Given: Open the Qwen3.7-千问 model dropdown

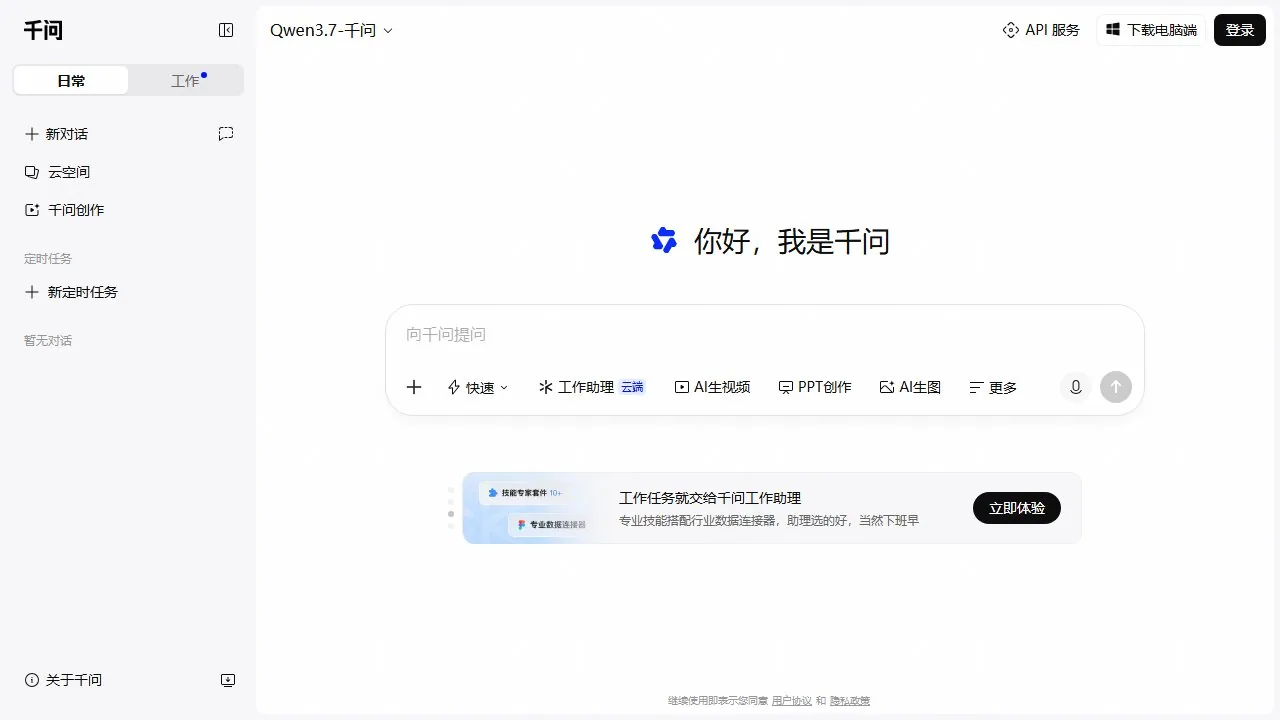Looking at the screenshot, I should (x=332, y=30).
